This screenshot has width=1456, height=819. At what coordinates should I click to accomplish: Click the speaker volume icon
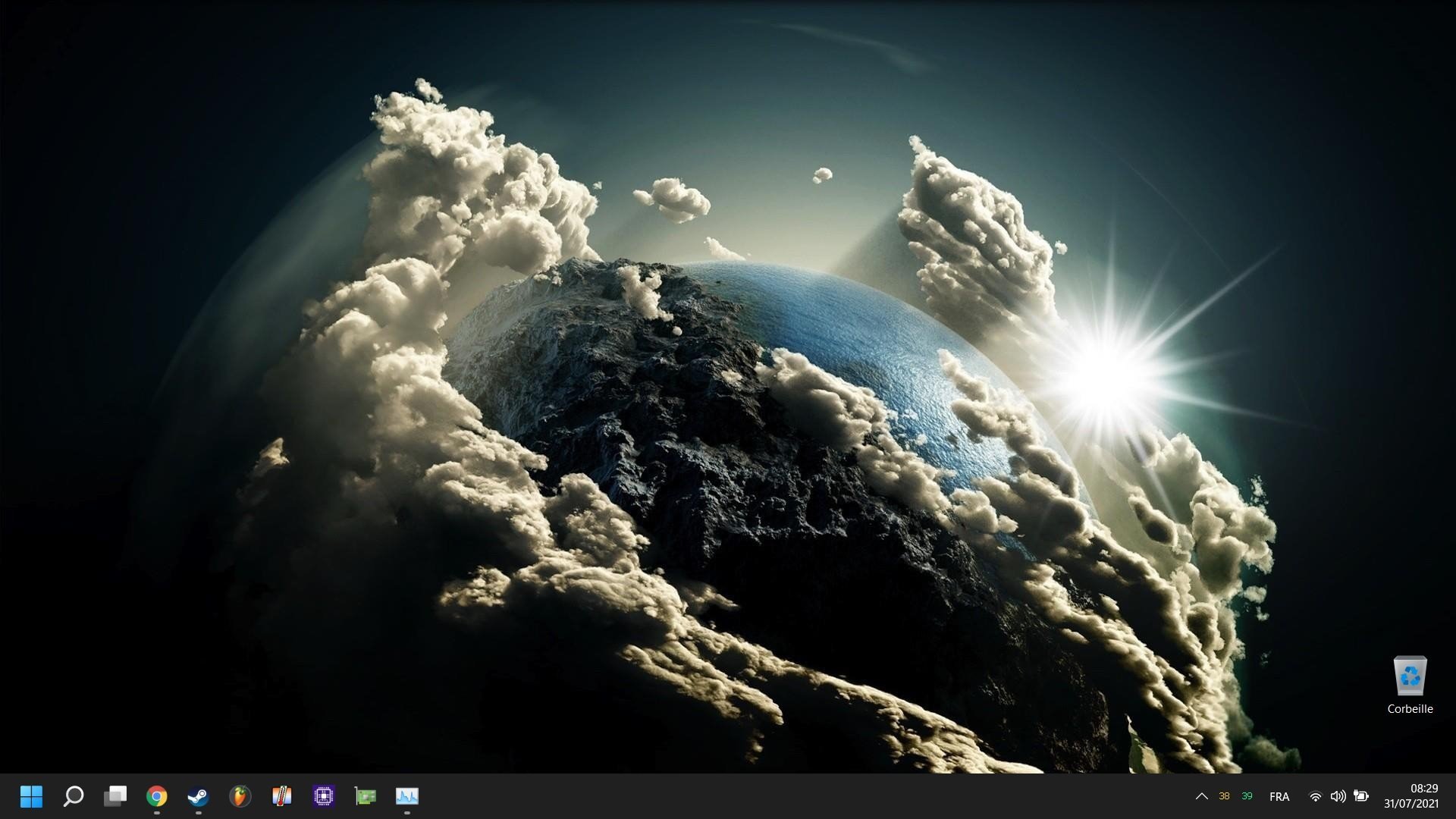pyautogui.click(x=1338, y=796)
